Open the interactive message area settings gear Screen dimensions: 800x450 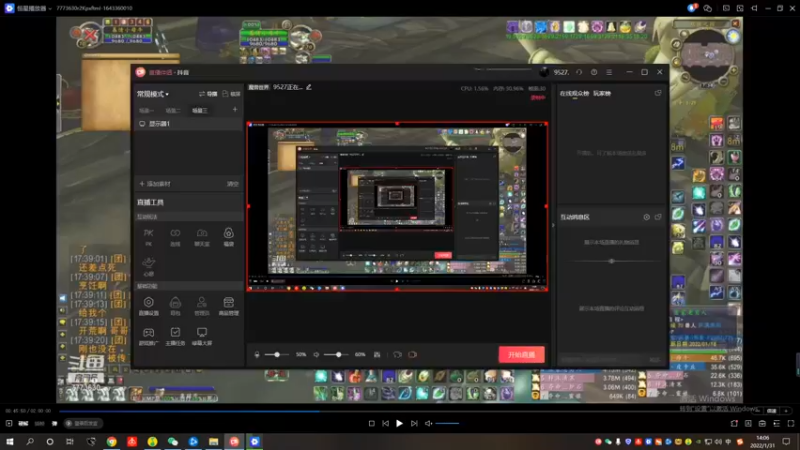pyautogui.click(x=646, y=217)
